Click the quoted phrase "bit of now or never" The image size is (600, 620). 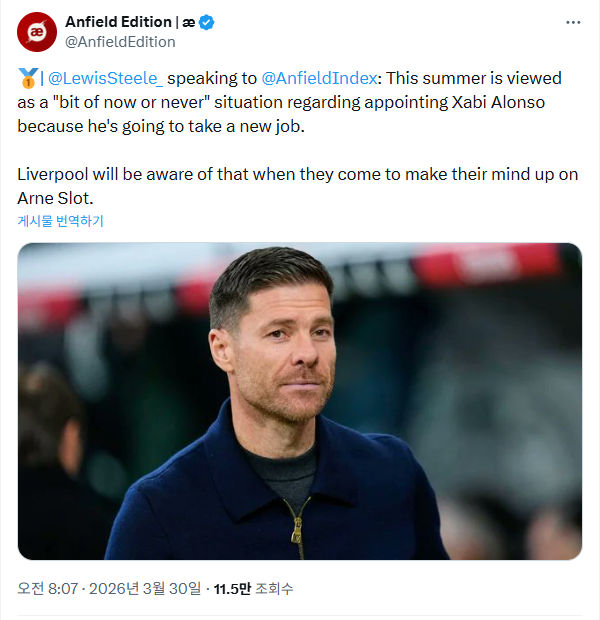click(122, 102)
